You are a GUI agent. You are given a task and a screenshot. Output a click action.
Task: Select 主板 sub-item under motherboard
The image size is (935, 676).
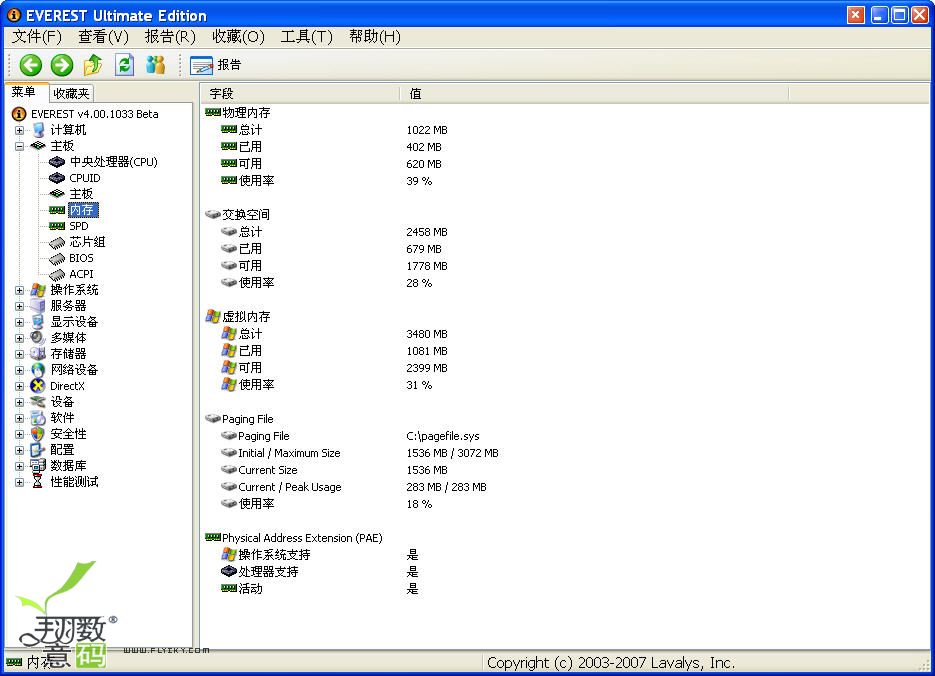(x=81, y=194)
